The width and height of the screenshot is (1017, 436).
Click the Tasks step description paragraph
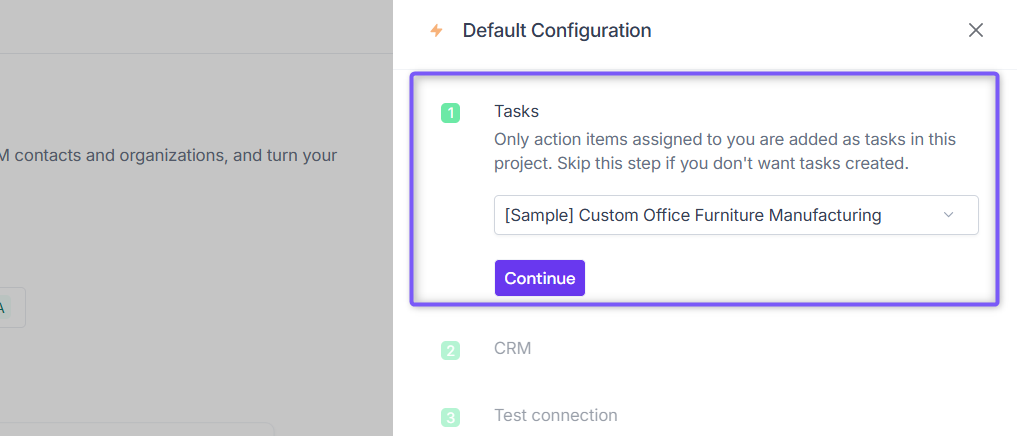[725, 151]
